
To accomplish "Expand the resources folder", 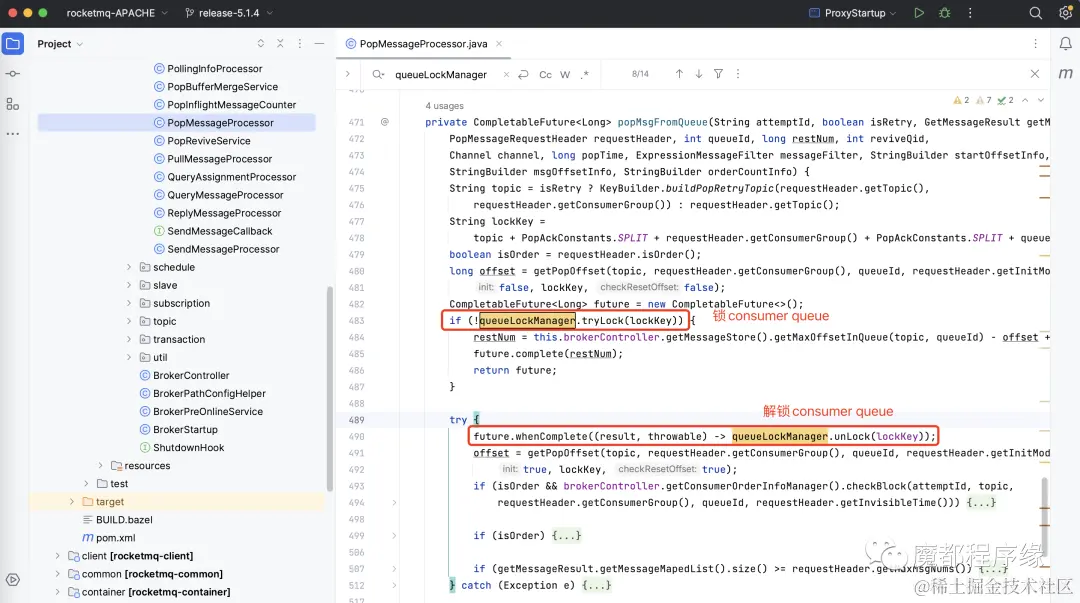I will click(x=101, y=465).
